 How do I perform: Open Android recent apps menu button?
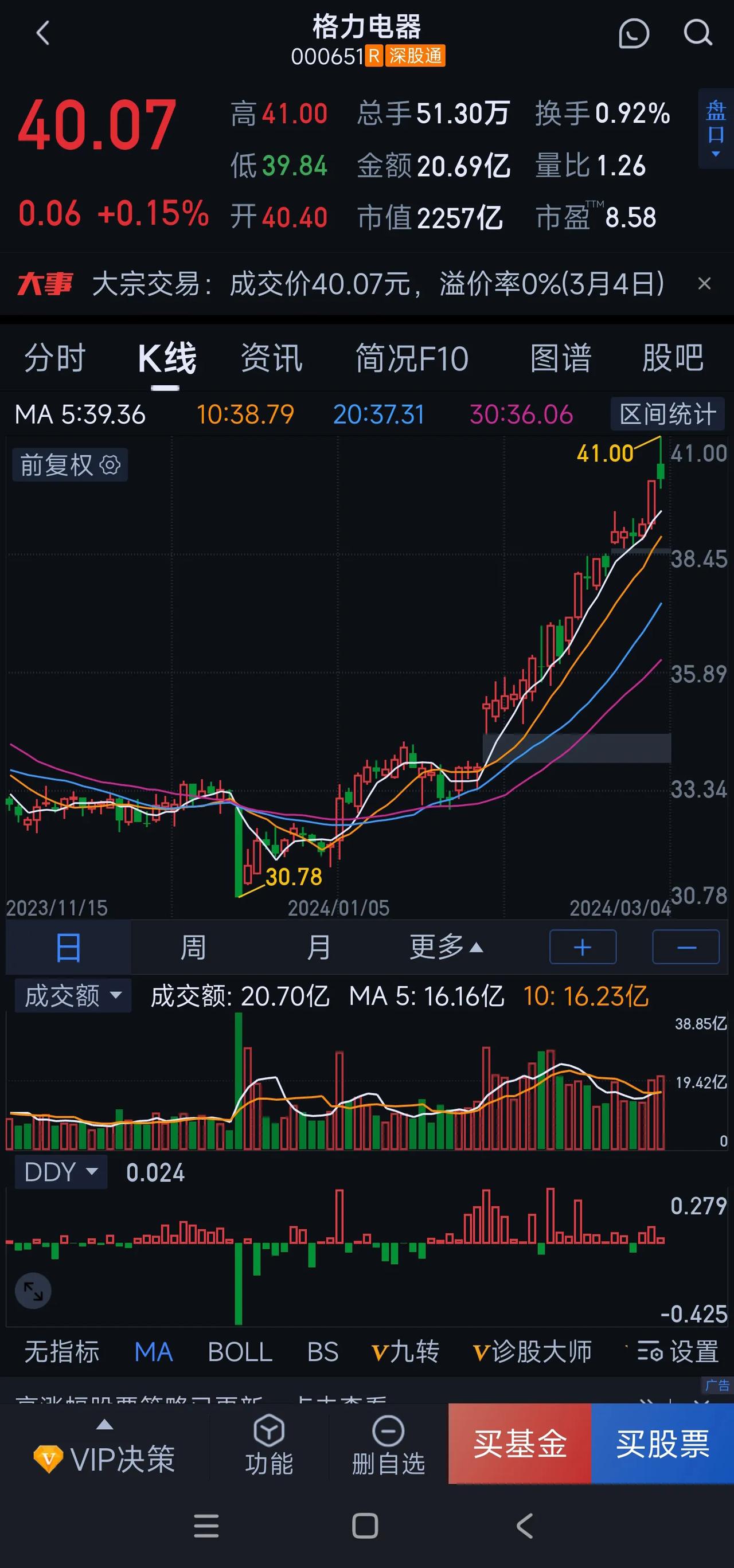(x=206, y=1526)
